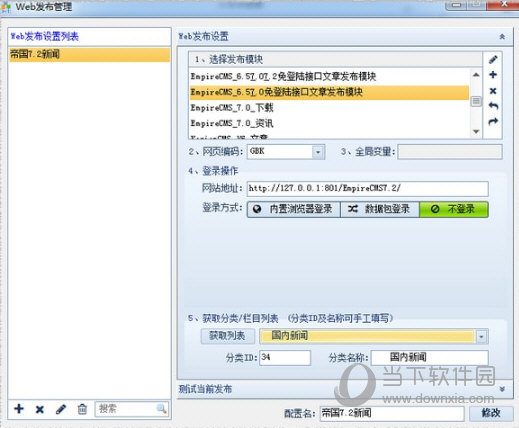Focus the 分类名称 input field
This screenshot has height=428, width=519.
point(430,358)
